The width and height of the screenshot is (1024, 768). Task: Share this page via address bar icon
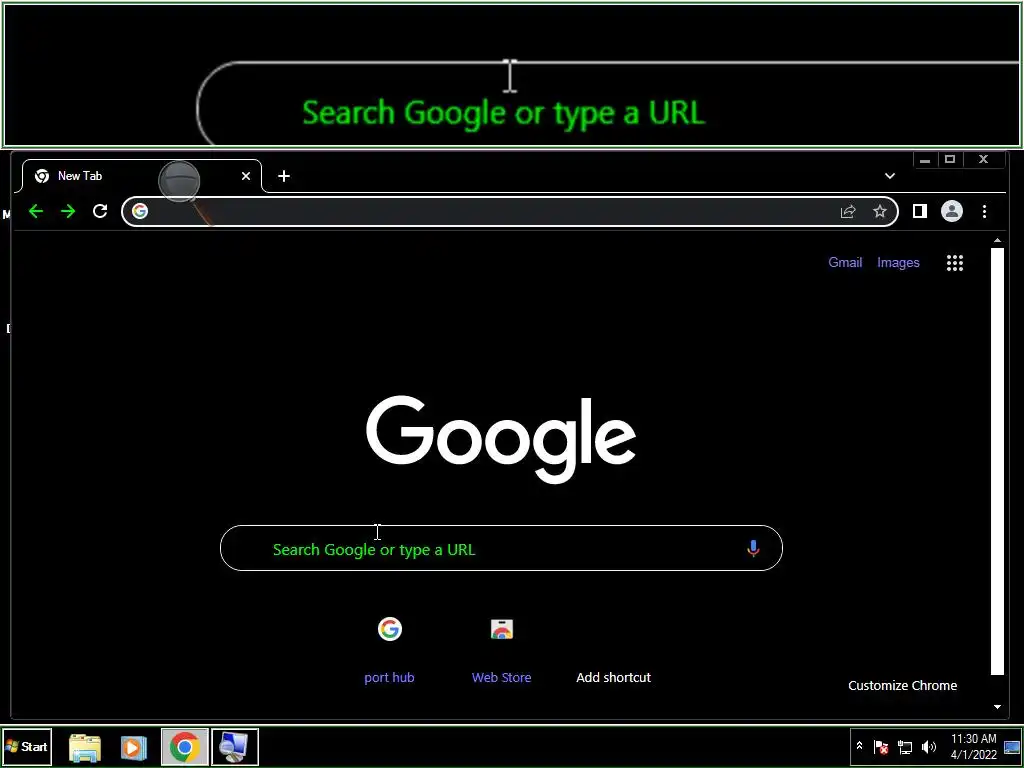pyautogui.click(x=848, y=211)
